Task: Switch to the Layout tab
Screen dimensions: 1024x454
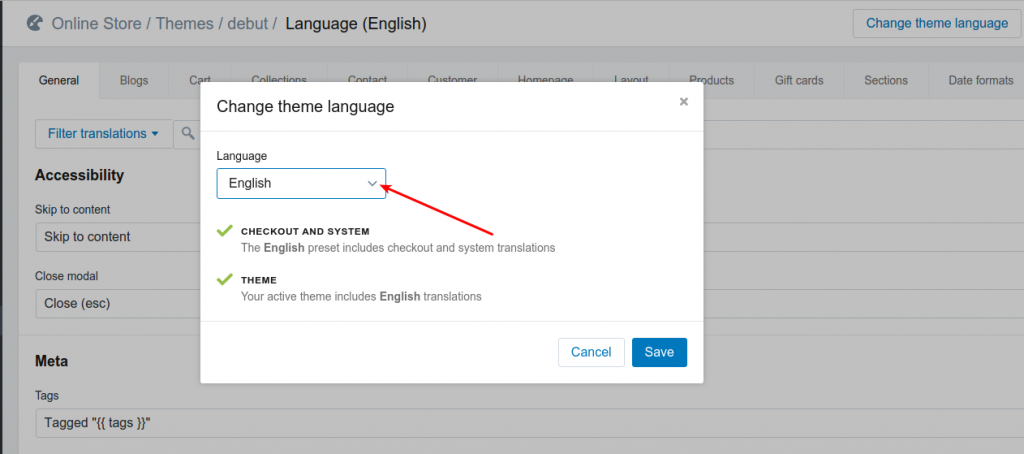Action: [631, 80]
